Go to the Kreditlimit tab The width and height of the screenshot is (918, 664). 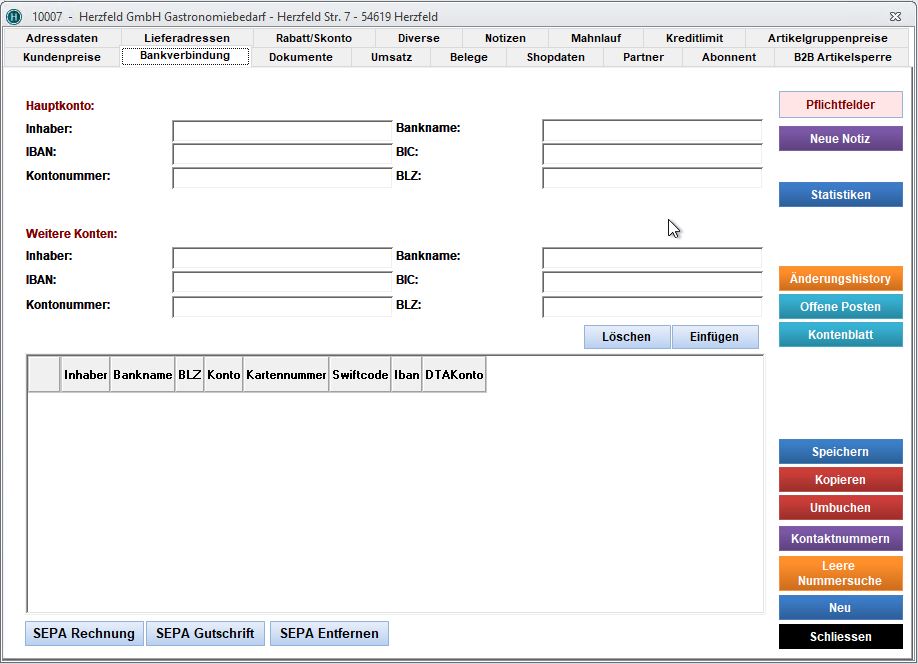[x=695, y=38]
